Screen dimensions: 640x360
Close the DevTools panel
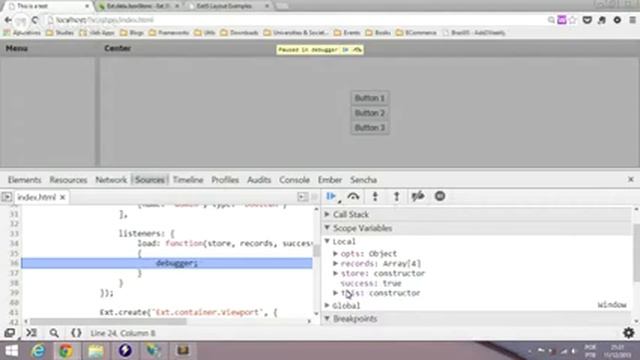(x=631, y=179)
